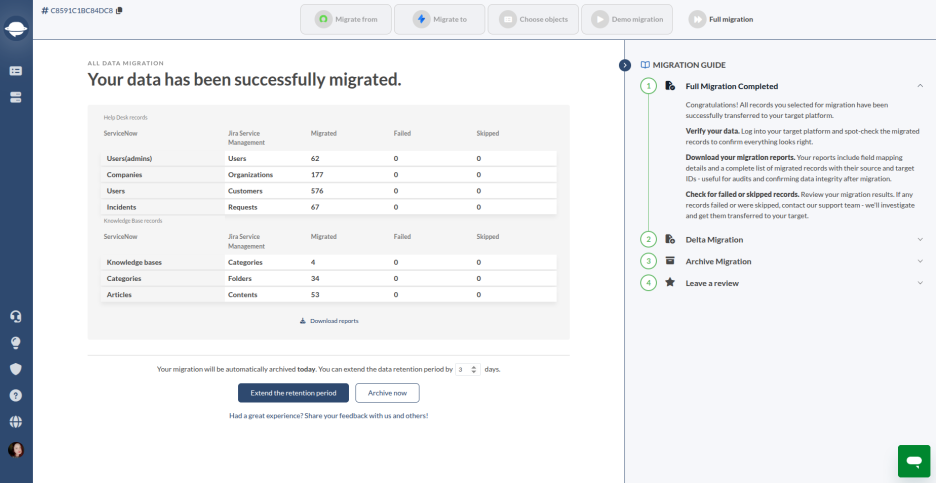The height and width of the screenshot is (483, 936).
Task: Click the Leave a review star icon
Action: tap(670, 282)
